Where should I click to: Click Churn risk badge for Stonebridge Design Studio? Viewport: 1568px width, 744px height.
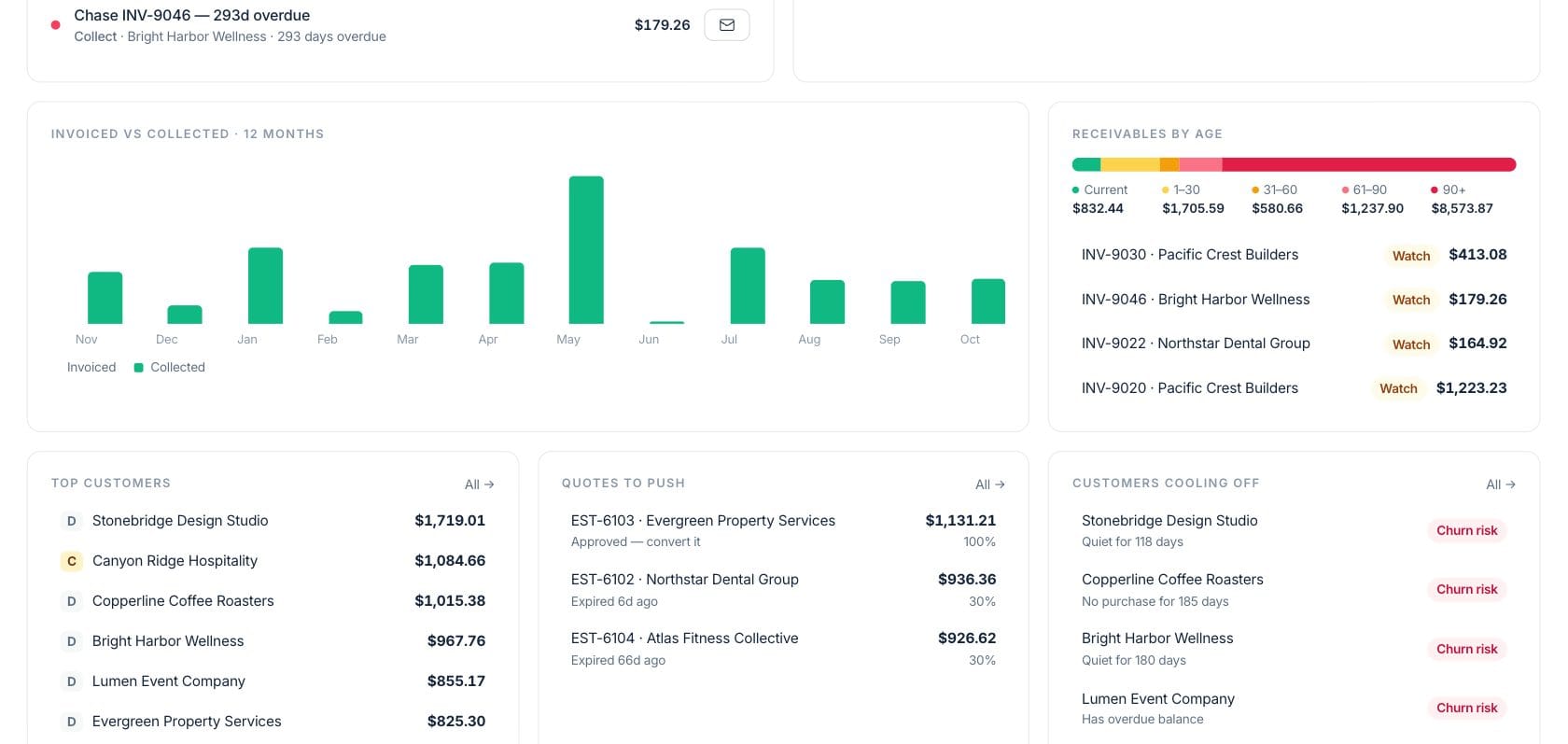point(1466,530)
